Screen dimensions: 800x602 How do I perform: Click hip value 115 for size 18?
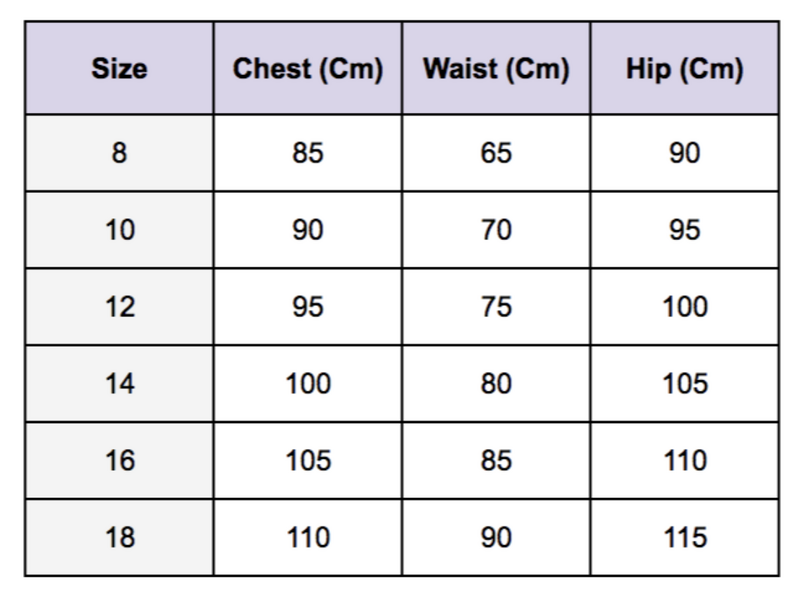tap(685, 538)
